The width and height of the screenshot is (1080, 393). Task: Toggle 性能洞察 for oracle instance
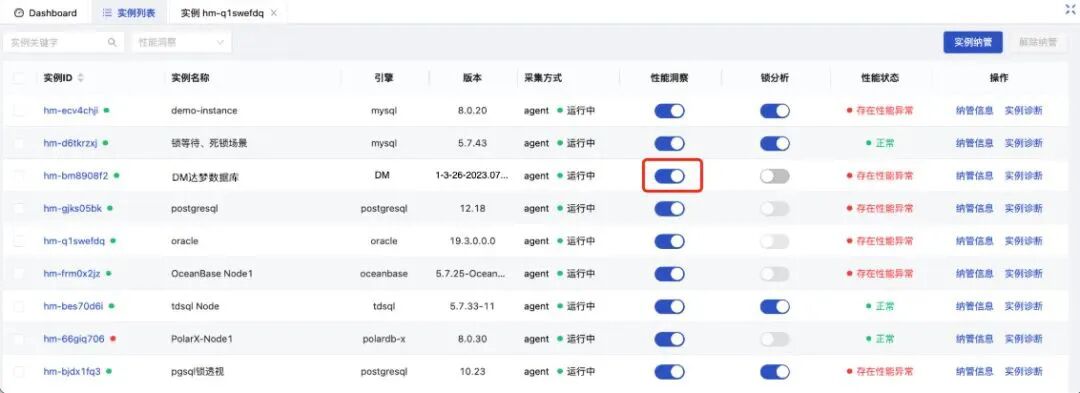tap(669, 241)
